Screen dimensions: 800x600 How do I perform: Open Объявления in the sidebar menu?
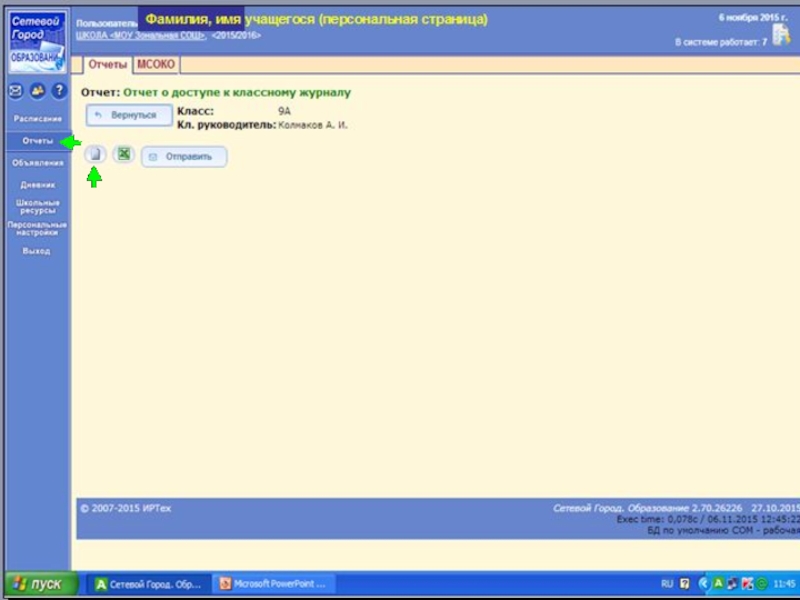pyautogui.click(x=37, y=163)
